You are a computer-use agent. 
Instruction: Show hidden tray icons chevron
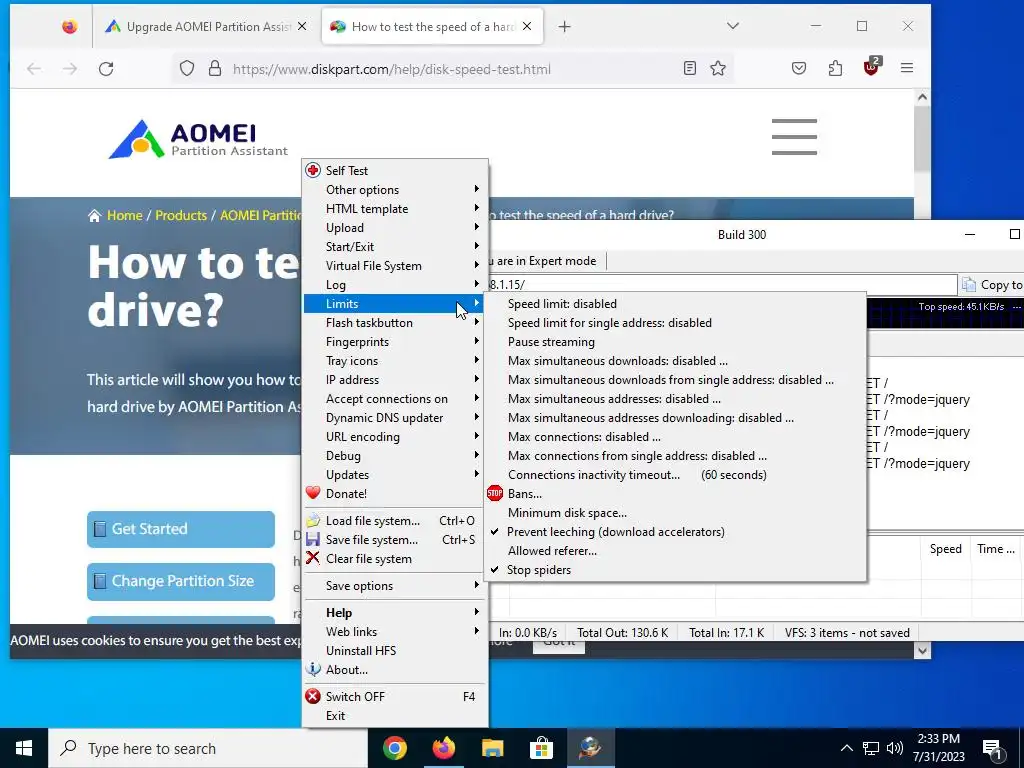click(x=846, y=748)
